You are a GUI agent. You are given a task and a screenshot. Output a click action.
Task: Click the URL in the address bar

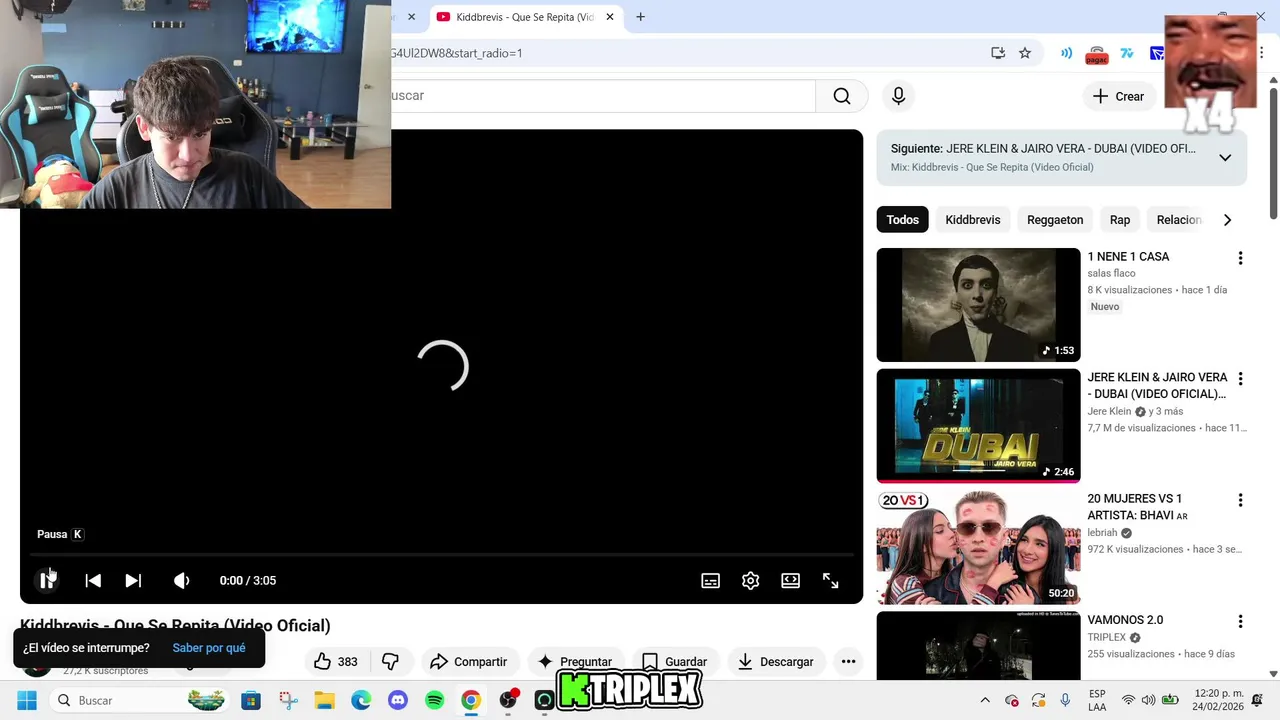tap(457, 53)
